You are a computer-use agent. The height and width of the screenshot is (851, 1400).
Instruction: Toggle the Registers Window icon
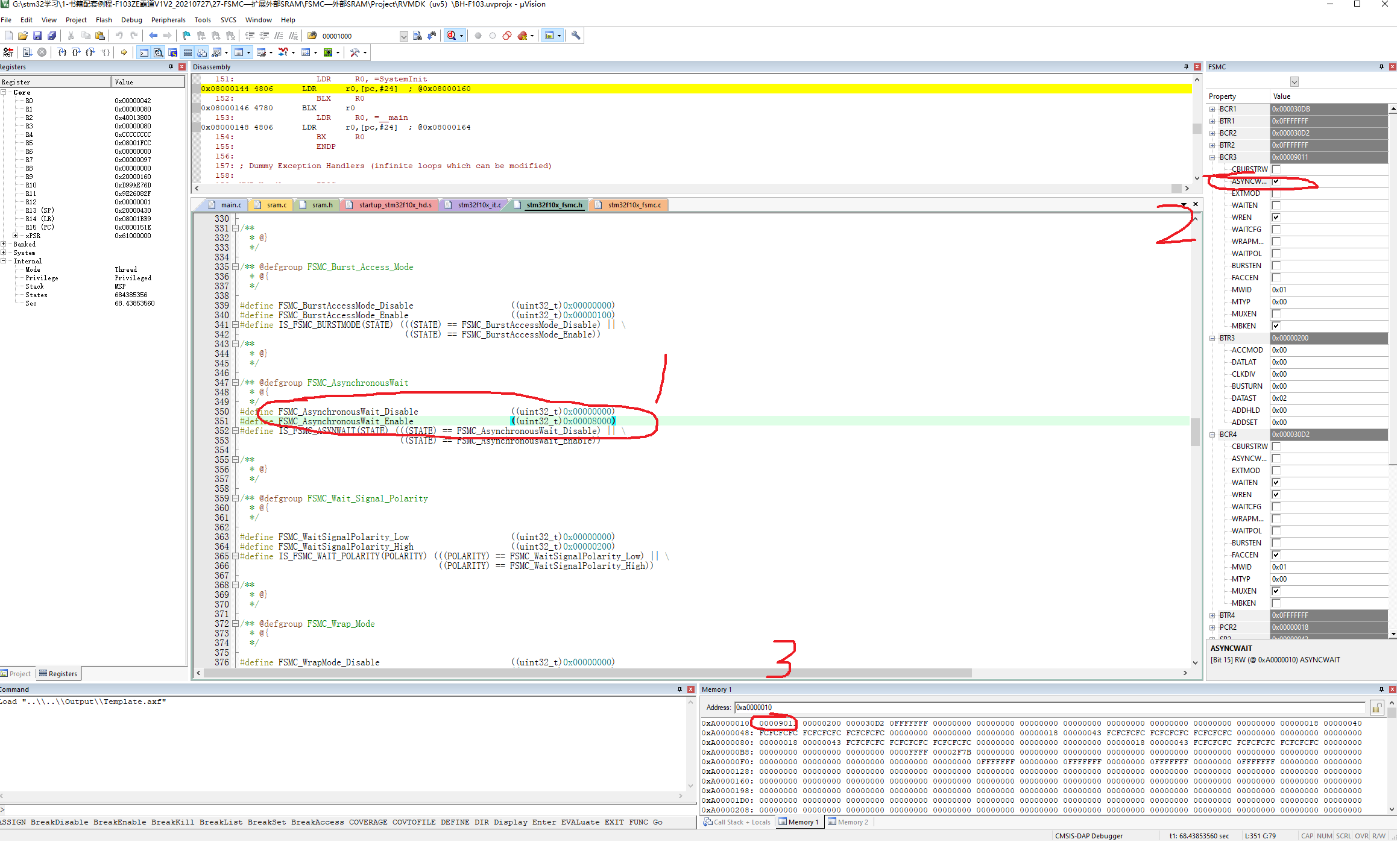188,52
